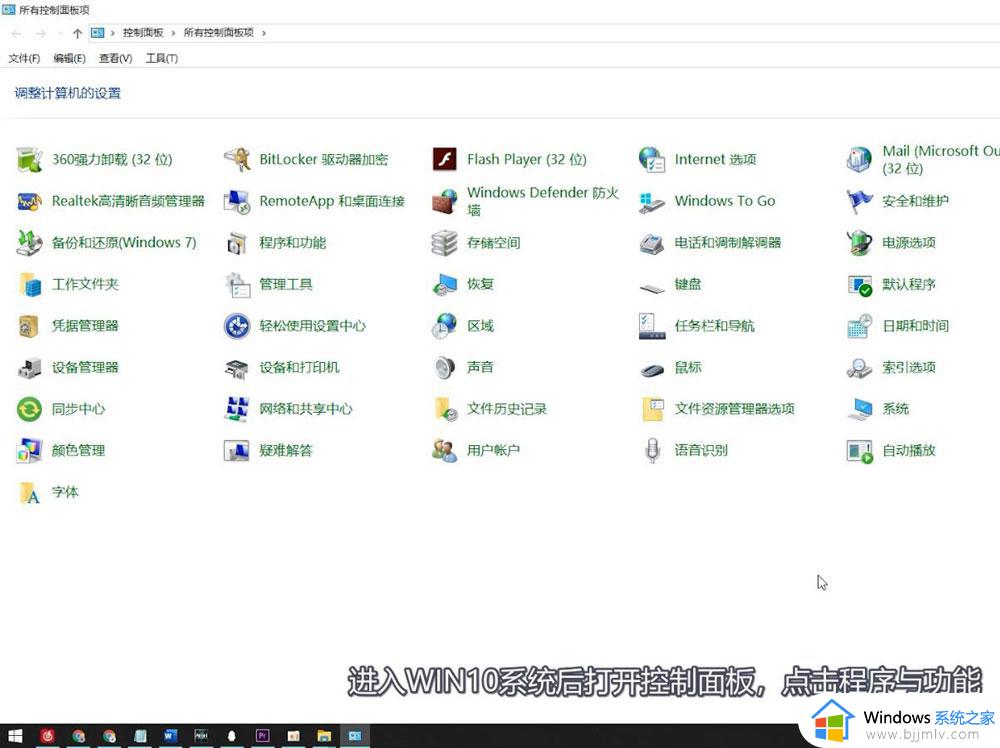Viewport: 1000px width, 748px height.
Task: Click the up arrow to 控制面板
Action: (76, 32)
